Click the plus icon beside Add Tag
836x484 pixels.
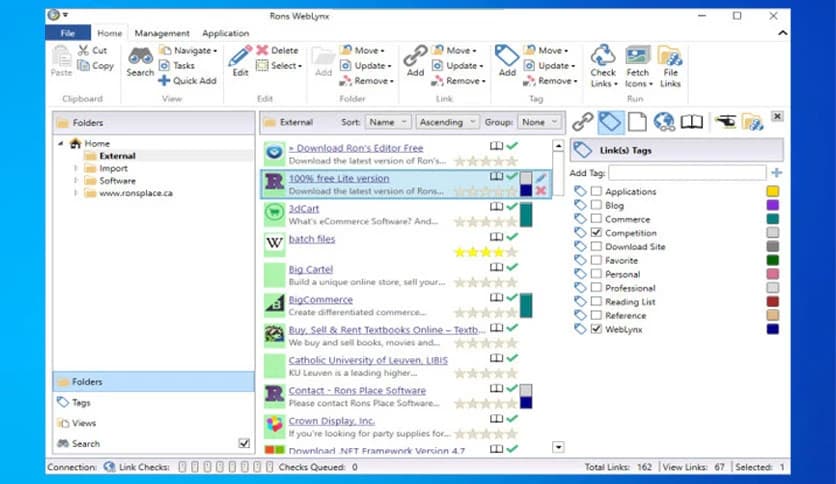pos(776,173)
